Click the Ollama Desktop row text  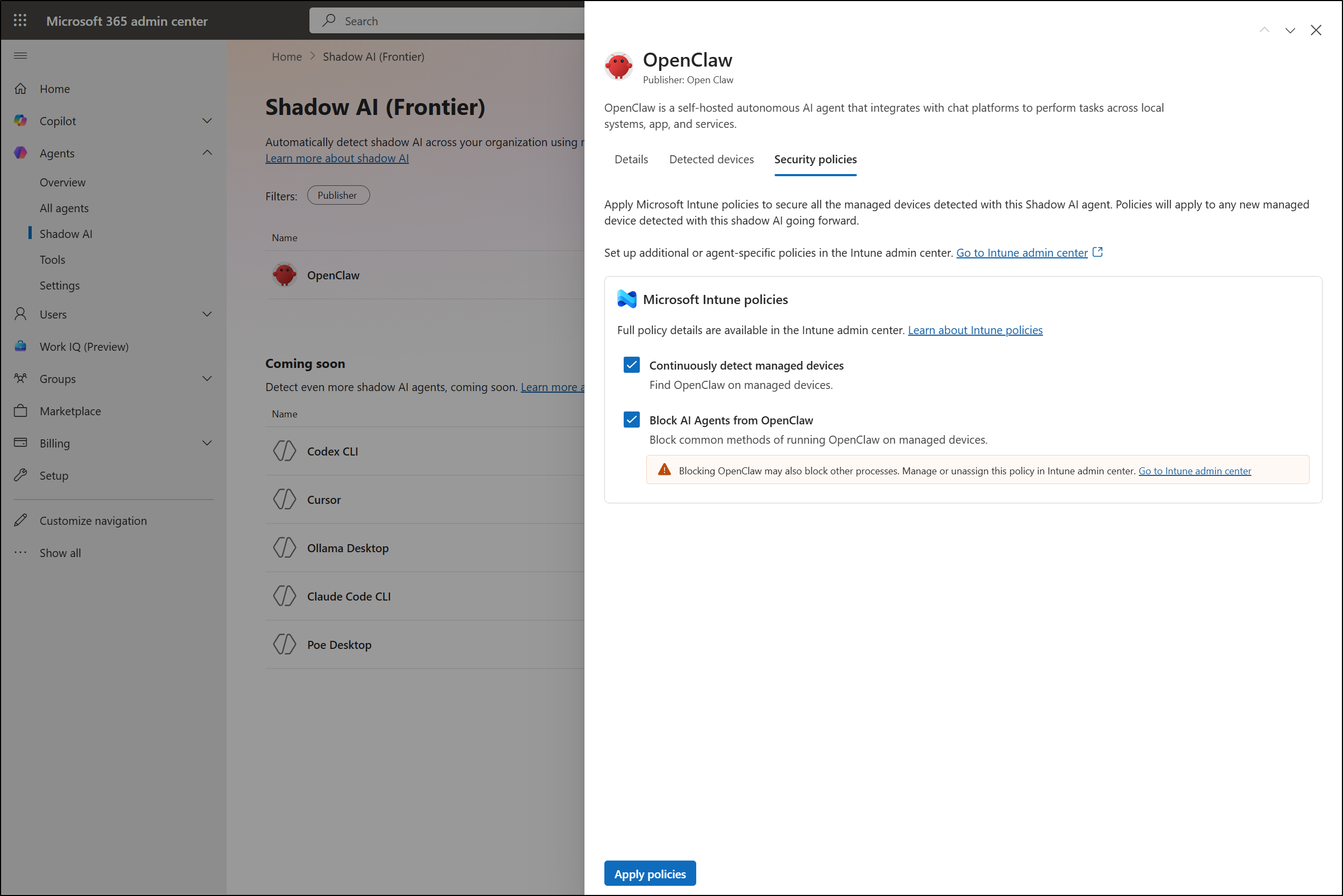348,547
